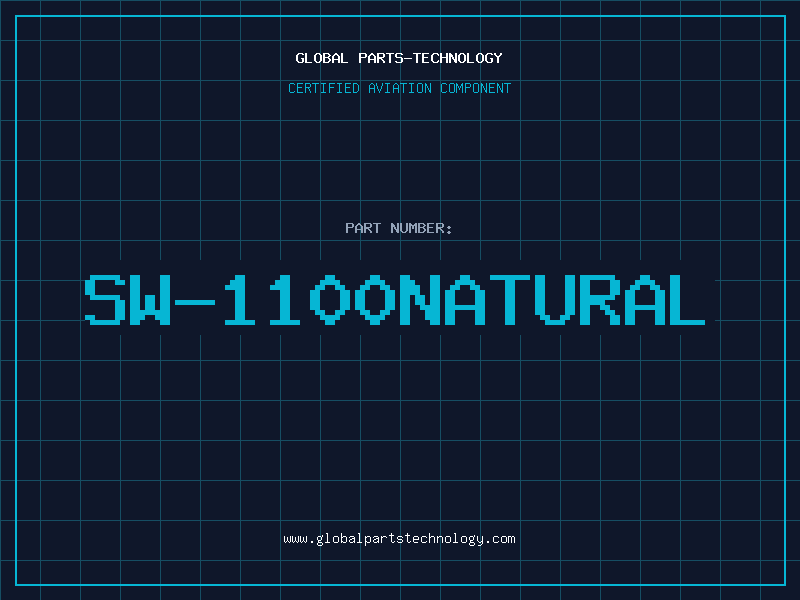Click the "GLOBAL PARTS-TECHNOLOGY" heading
Image resolution: width=800 pixels, height=600 pixels.
coord(399,58)
